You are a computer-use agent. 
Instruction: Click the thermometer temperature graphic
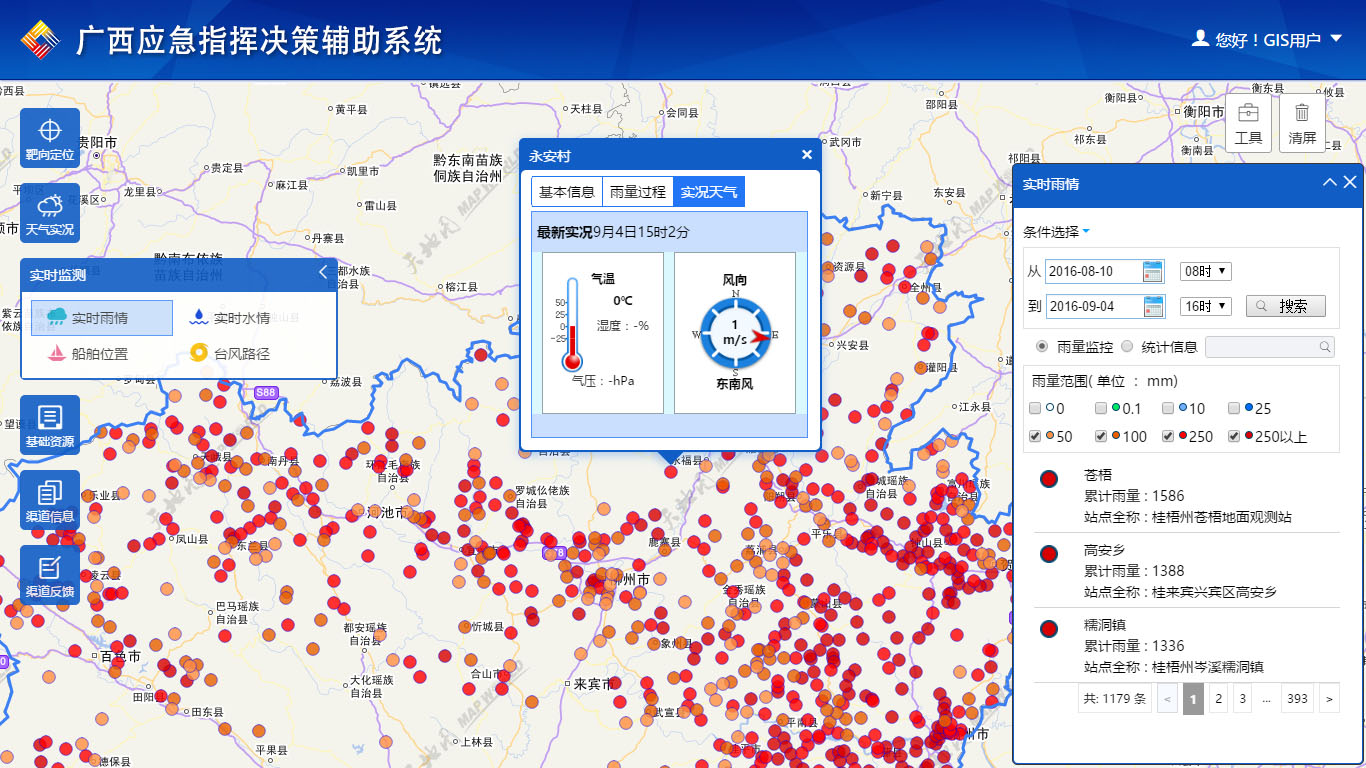(x=572, y=326)
